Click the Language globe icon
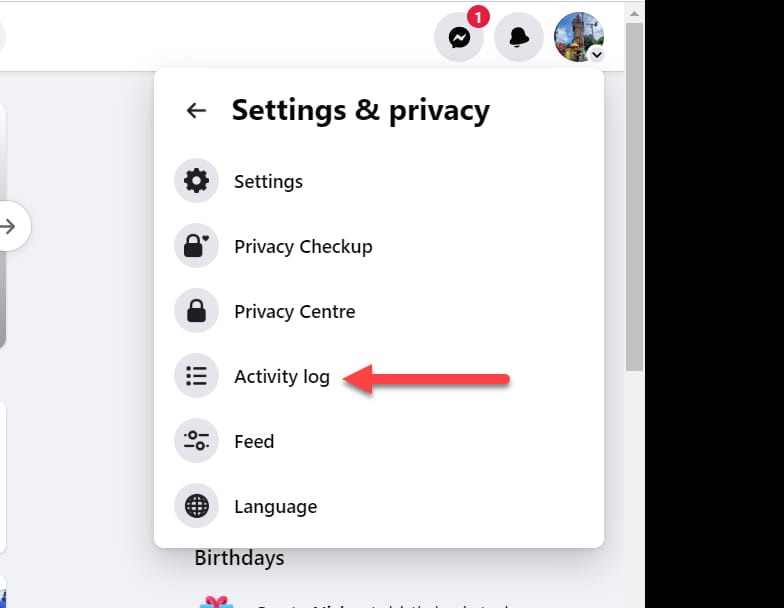The height and width of the screenshot is (608, 784). pyautogui.click(x=196, y=506)
